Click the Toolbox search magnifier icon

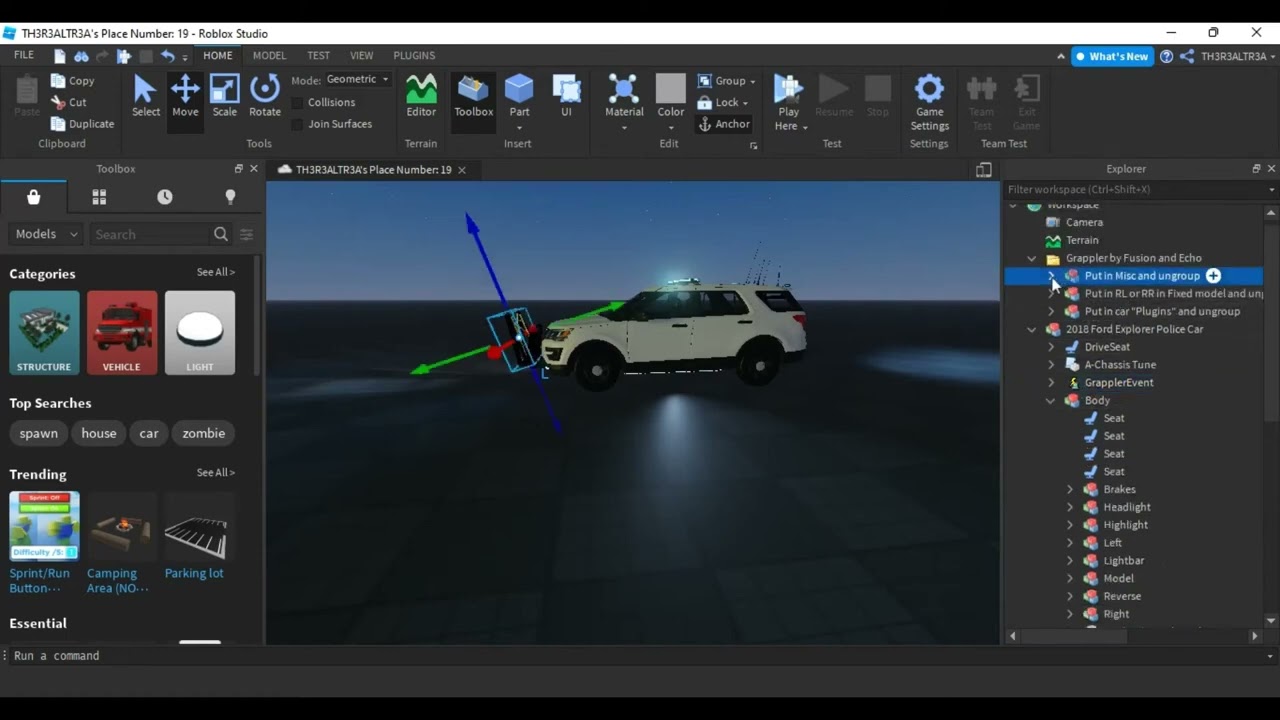point(221,234)
